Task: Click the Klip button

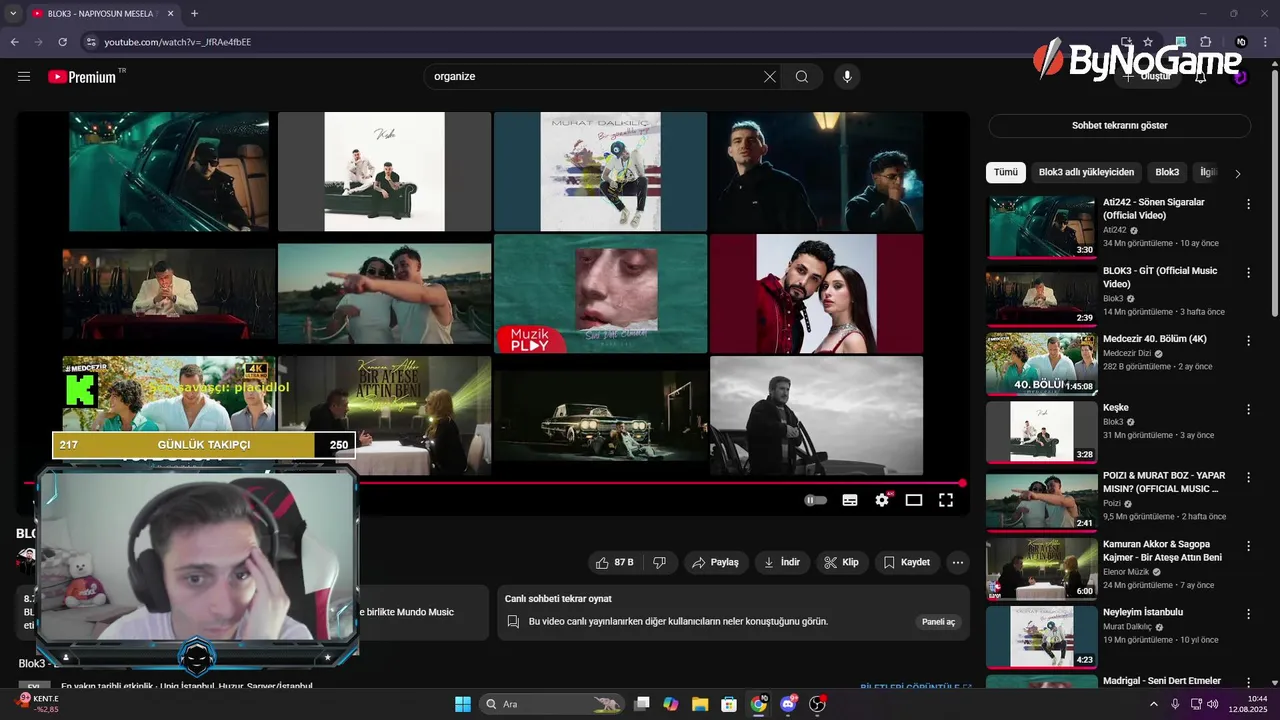Action: coord(841,563)
